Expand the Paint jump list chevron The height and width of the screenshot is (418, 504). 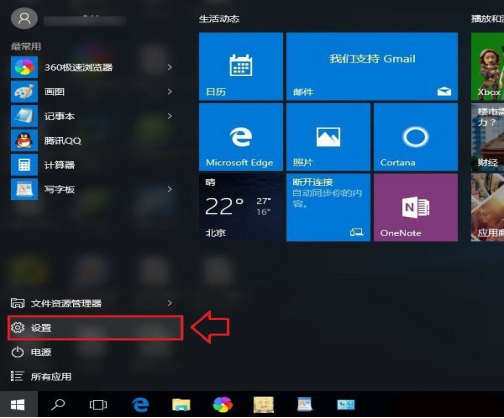[170, 92]
